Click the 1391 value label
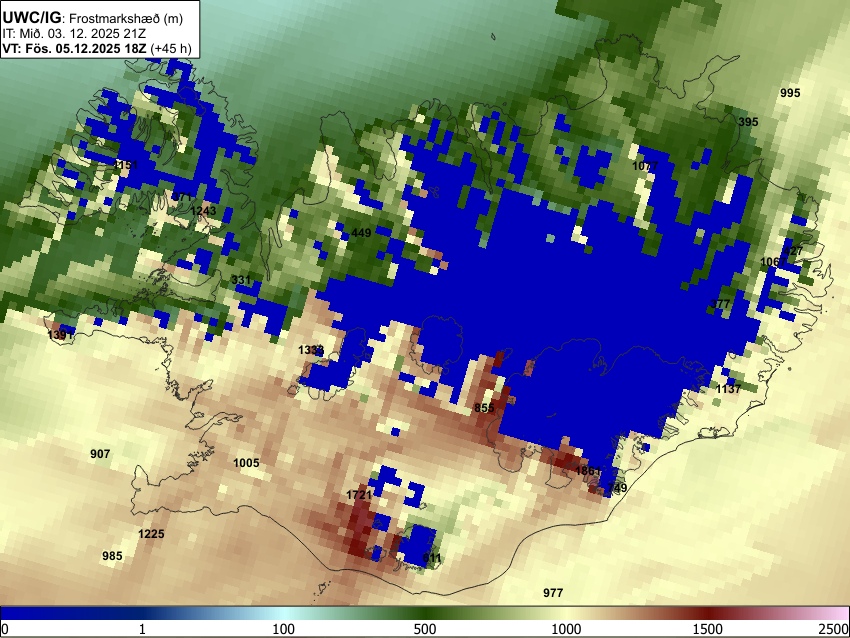This screenshot has height=638, width=850. coord(60,335)
